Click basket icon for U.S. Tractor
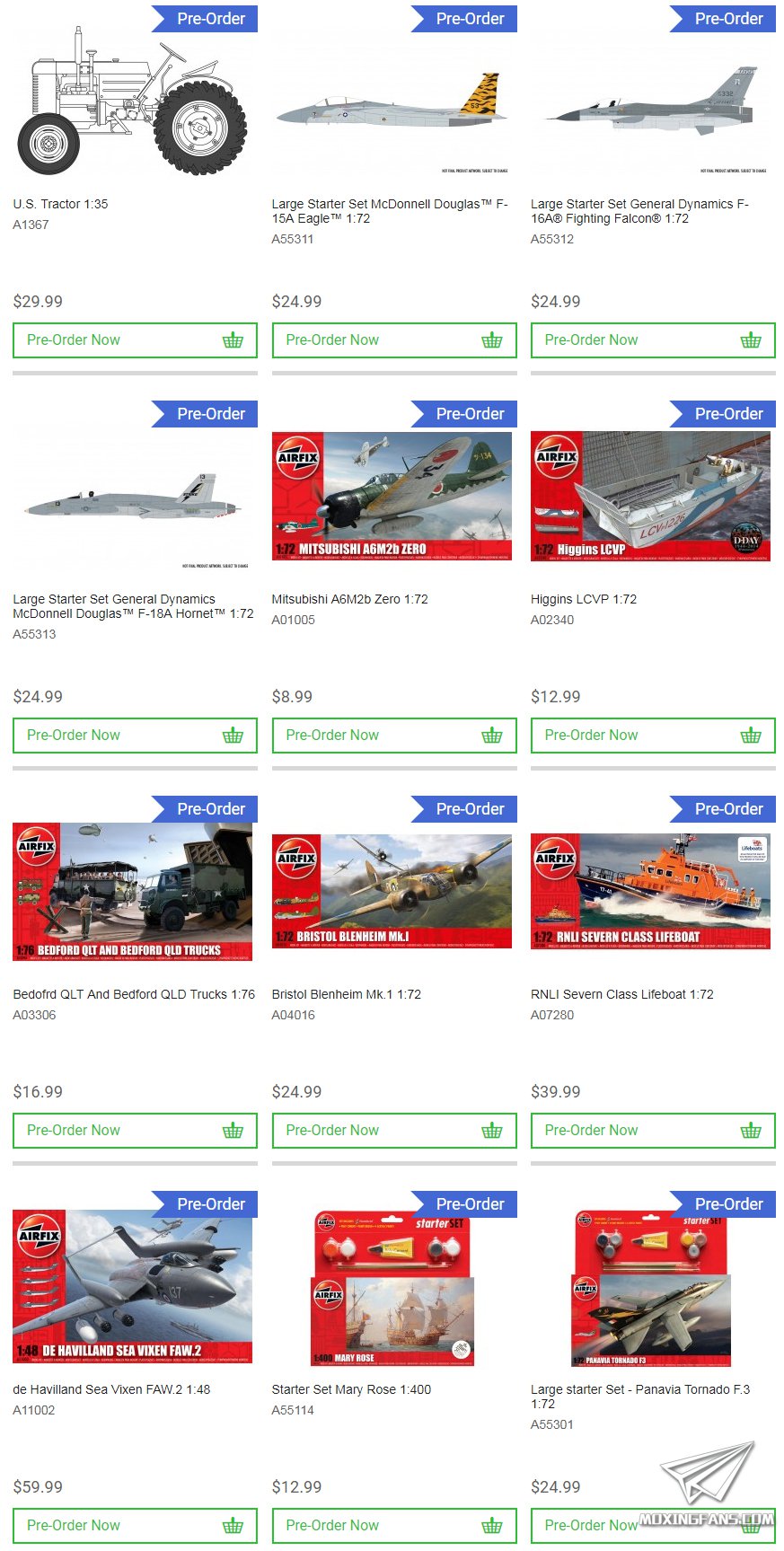 [x=233, y=340]
